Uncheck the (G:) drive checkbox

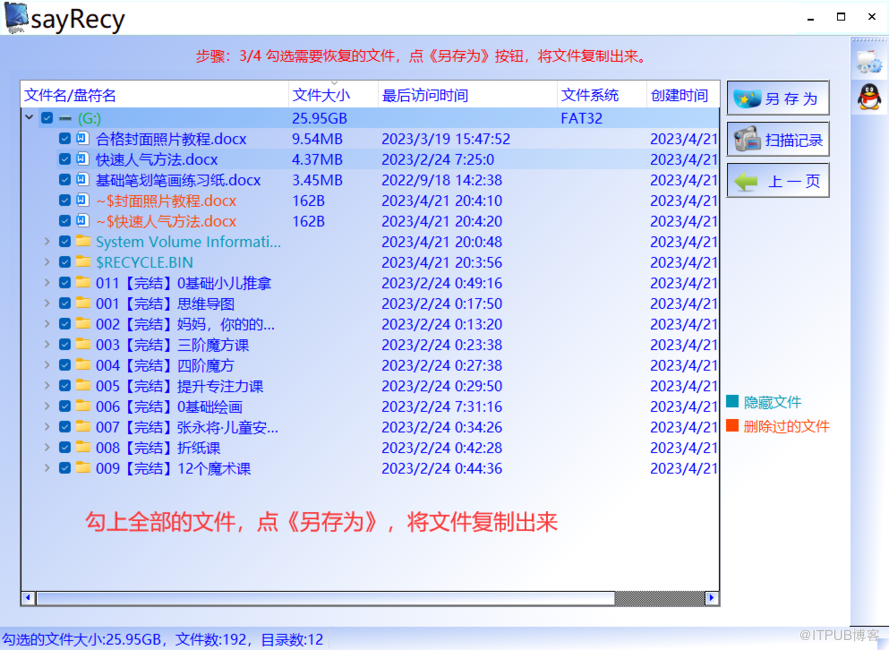pyautogui.click(x=47, y=118)
